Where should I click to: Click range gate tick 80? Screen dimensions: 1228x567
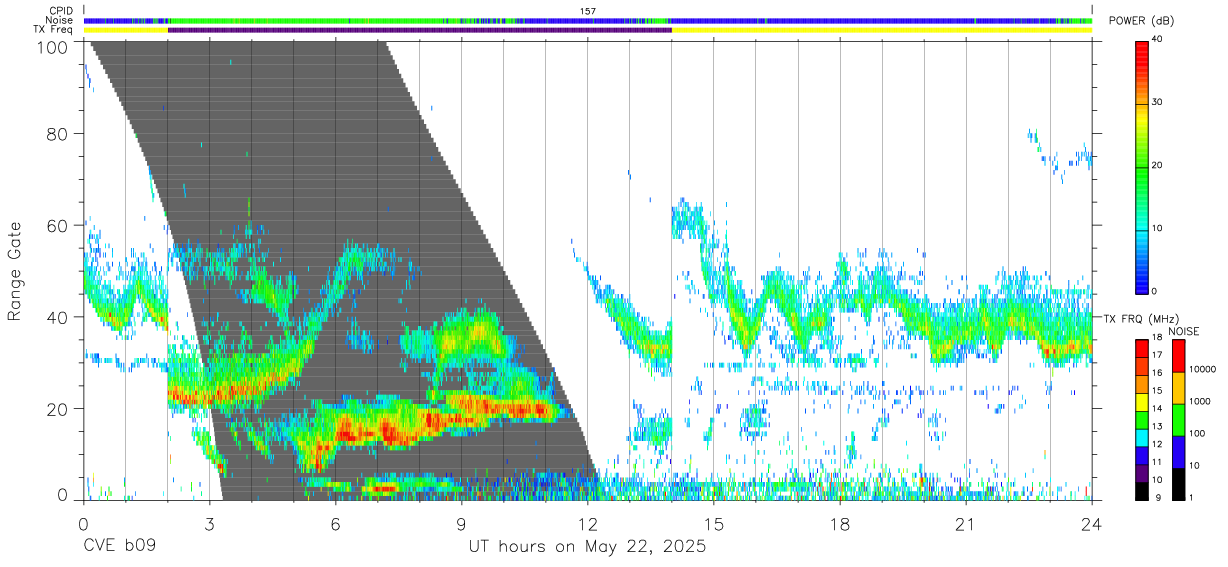59,133
